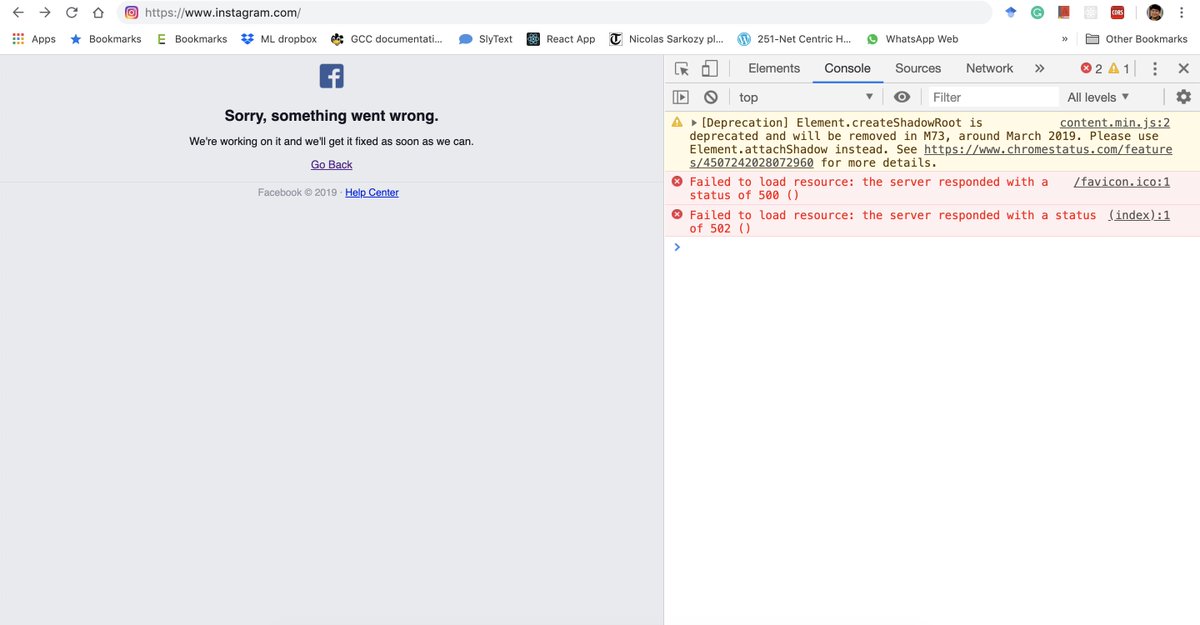Image resolution: width=1200 pixels, height=625 pixels.
Task: Open the Apps bookmark shortcut
Action: [34, 39]
